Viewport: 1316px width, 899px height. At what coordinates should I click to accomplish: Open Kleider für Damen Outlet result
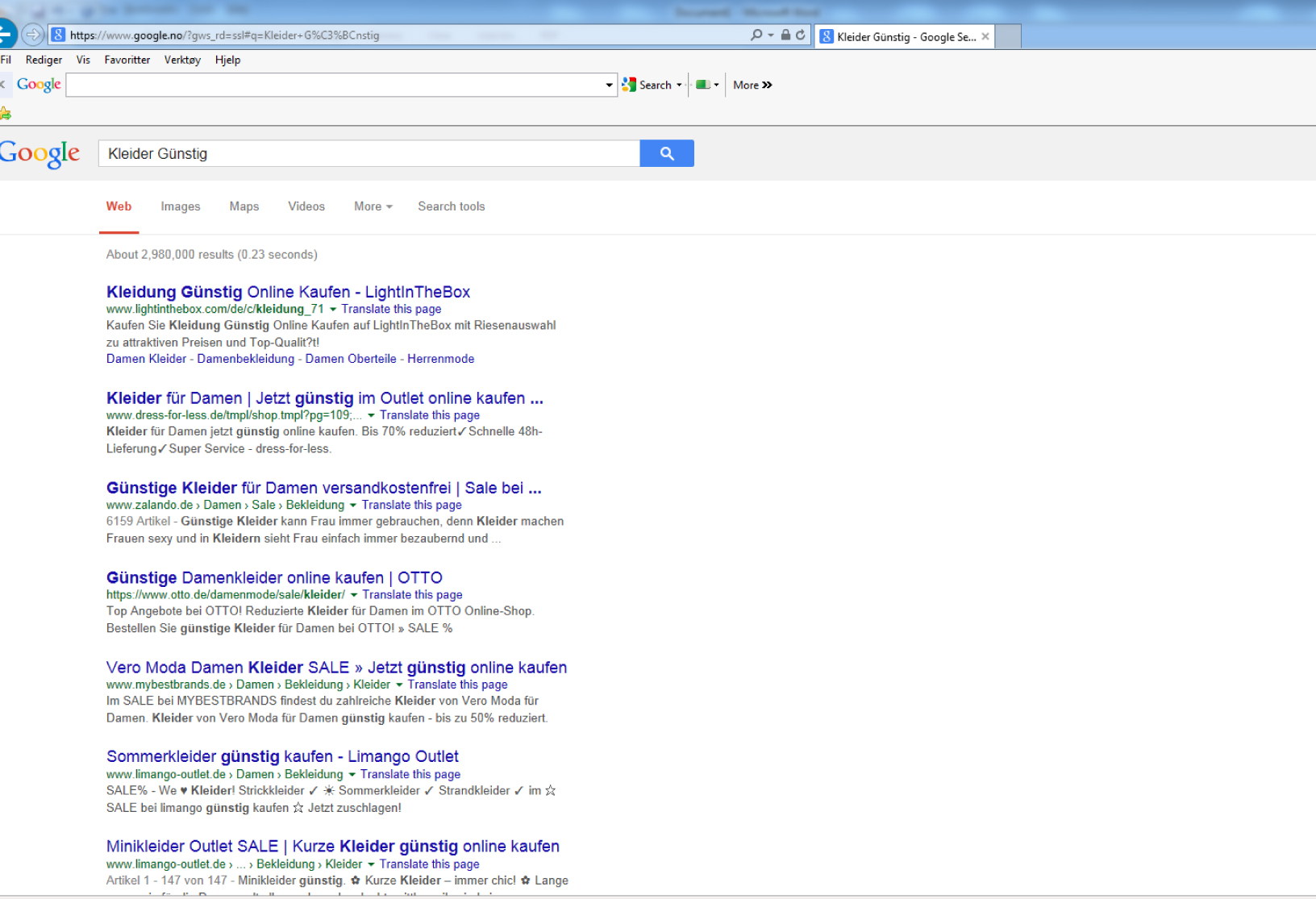(x=325, y=398)
